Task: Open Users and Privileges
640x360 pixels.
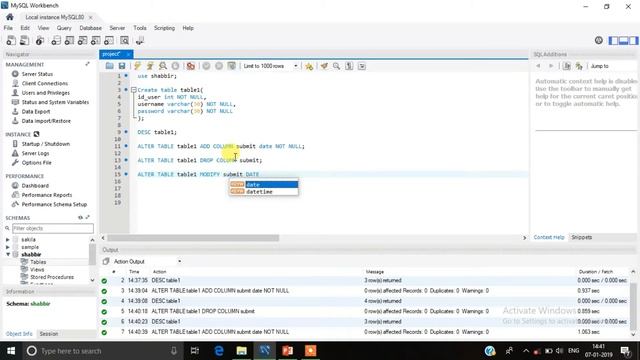Action: point(46,93)
